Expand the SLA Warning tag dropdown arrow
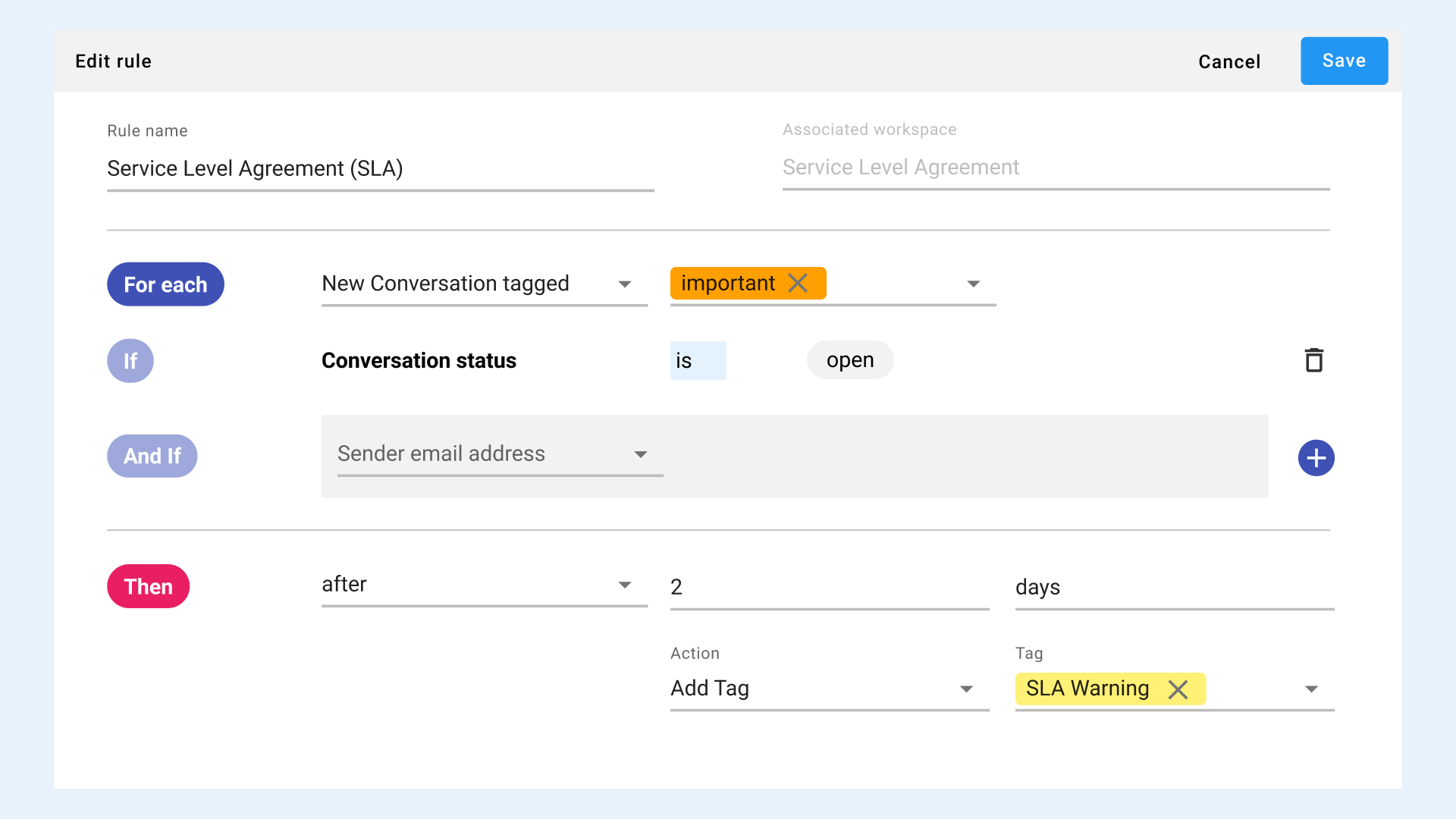This screenshot has width=1456, height=819. pos(1311,689)
